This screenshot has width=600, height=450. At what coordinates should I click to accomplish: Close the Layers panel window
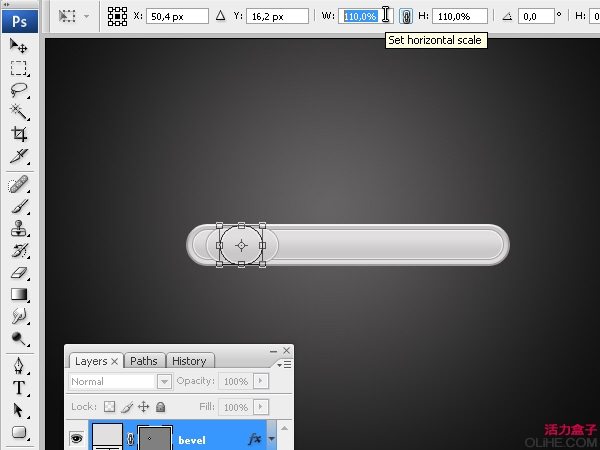[287, 351]
